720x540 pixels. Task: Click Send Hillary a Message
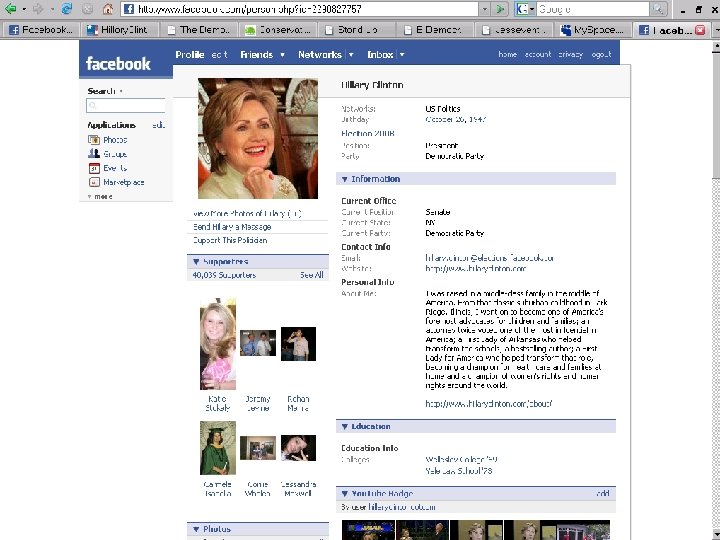coord(232,227)
